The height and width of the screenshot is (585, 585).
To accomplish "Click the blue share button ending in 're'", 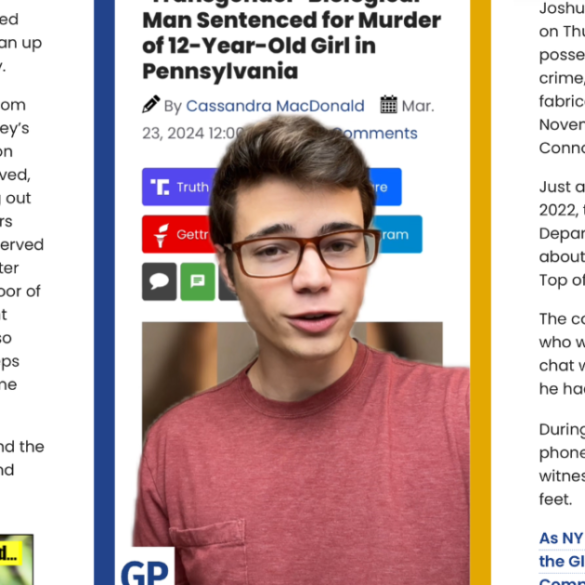I will (x=385, y=187).
